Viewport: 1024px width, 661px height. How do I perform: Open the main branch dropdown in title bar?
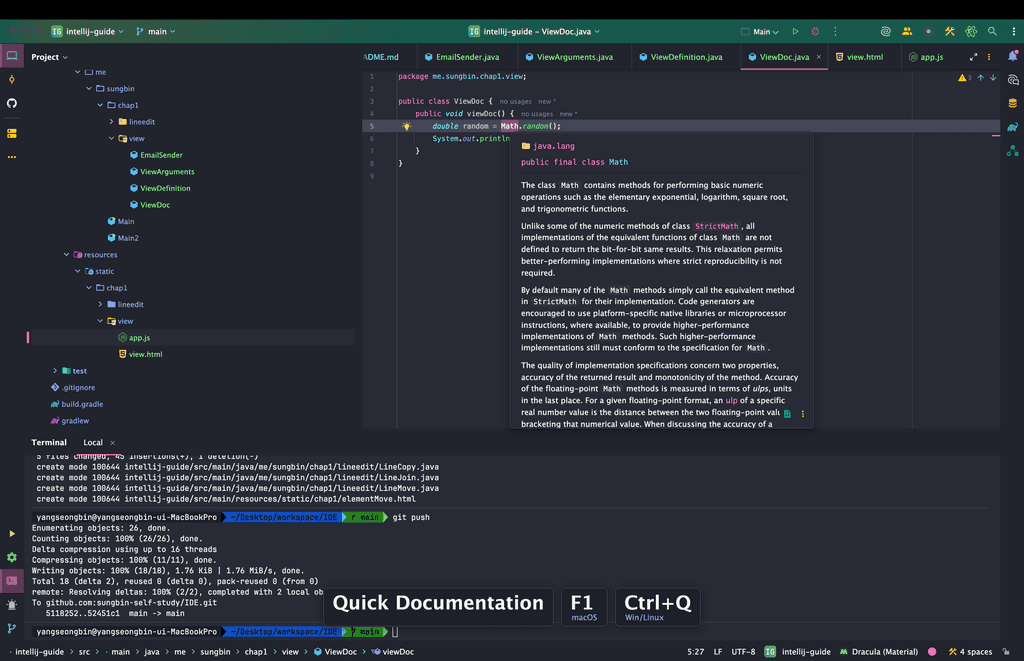tap(155, 32)
